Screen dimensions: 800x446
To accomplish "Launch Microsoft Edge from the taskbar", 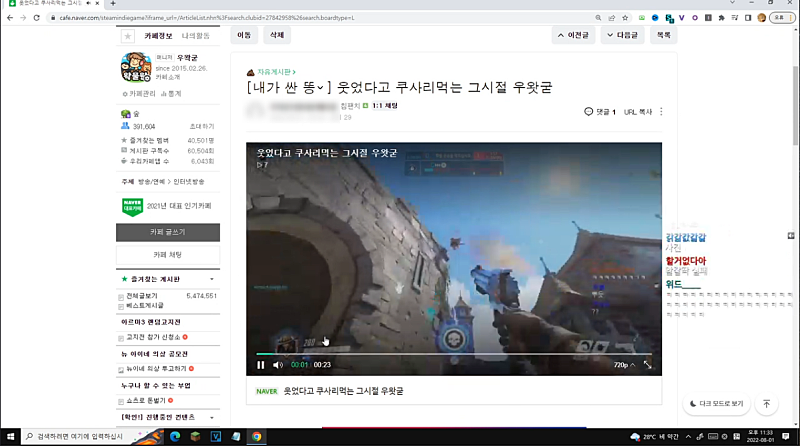I will [175, 436].
